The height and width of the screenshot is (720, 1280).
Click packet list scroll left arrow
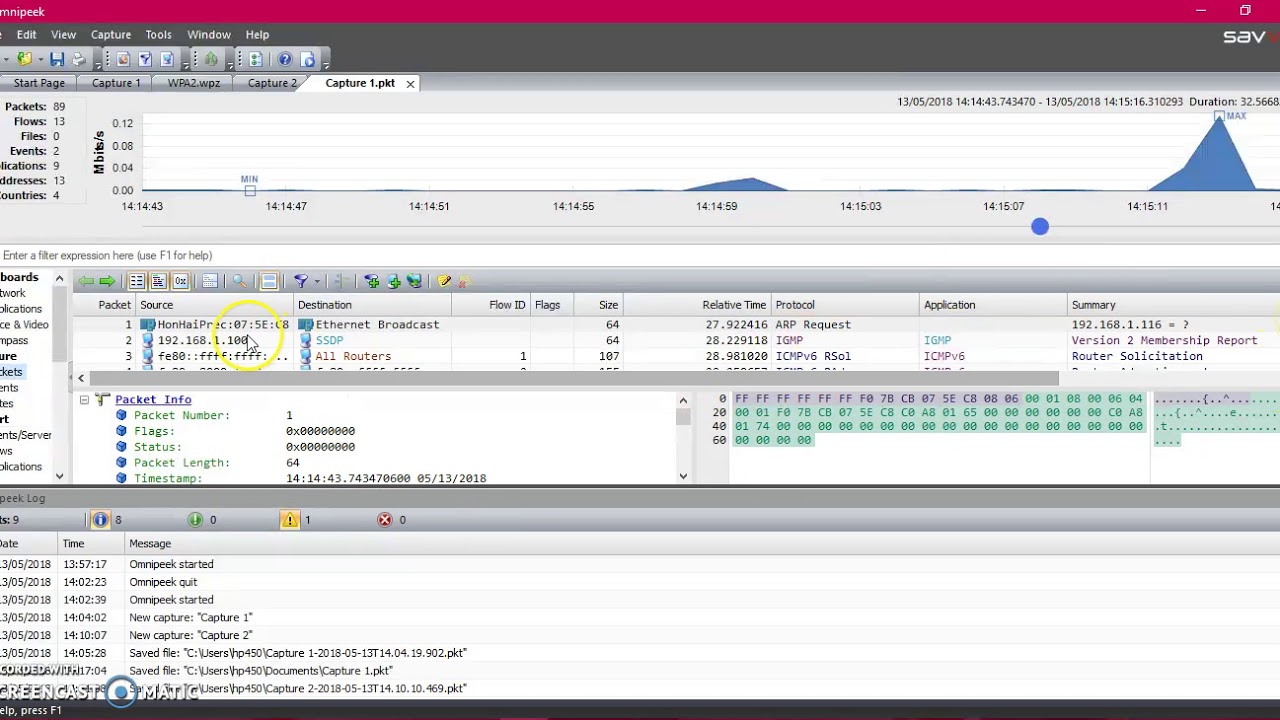coord(81,378)
